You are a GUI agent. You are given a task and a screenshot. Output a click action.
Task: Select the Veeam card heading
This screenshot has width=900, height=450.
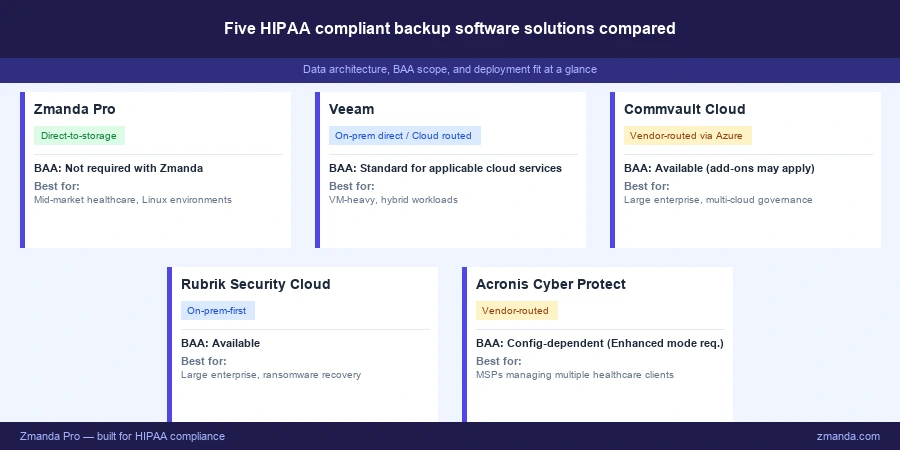(351, 109)
